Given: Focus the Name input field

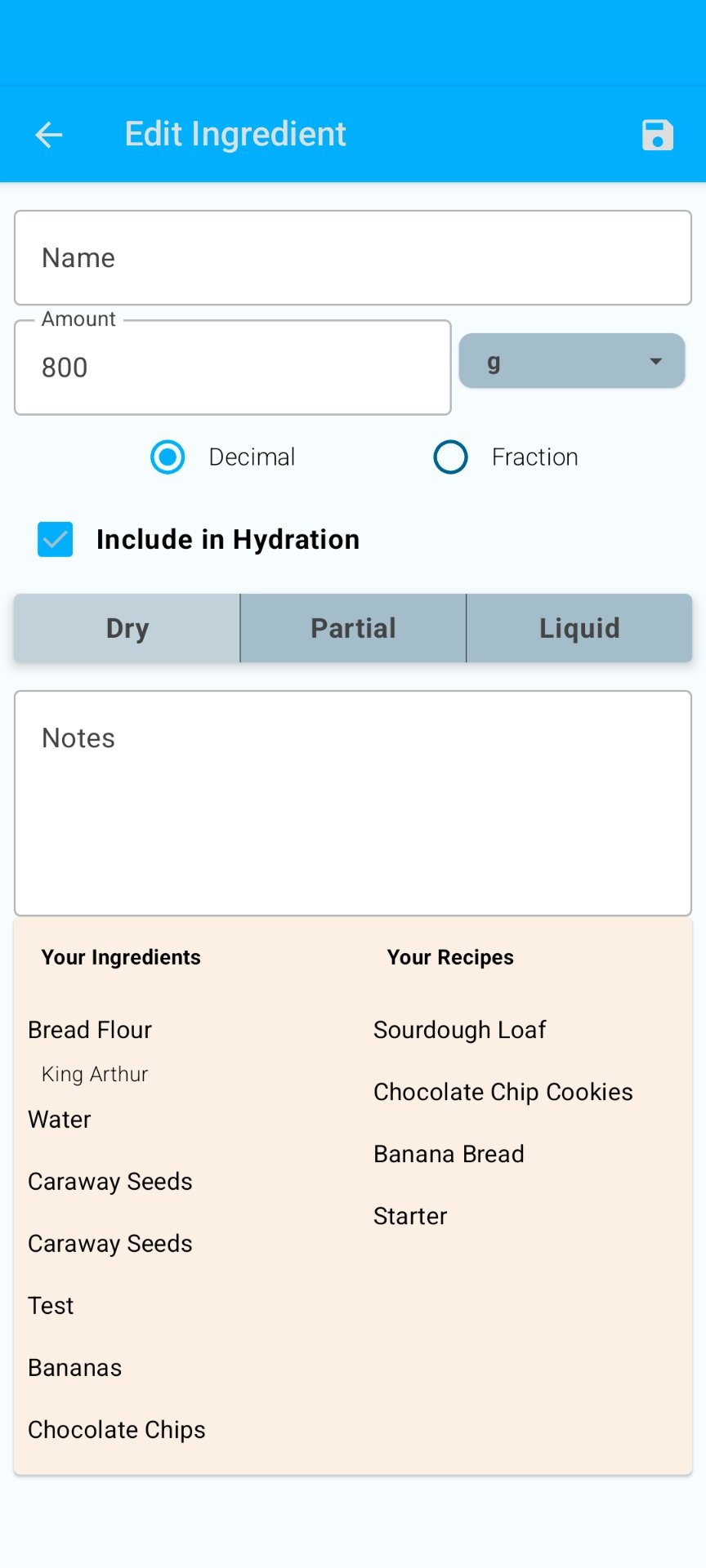Looking at the screenshot, I should (x=353, y=258).
